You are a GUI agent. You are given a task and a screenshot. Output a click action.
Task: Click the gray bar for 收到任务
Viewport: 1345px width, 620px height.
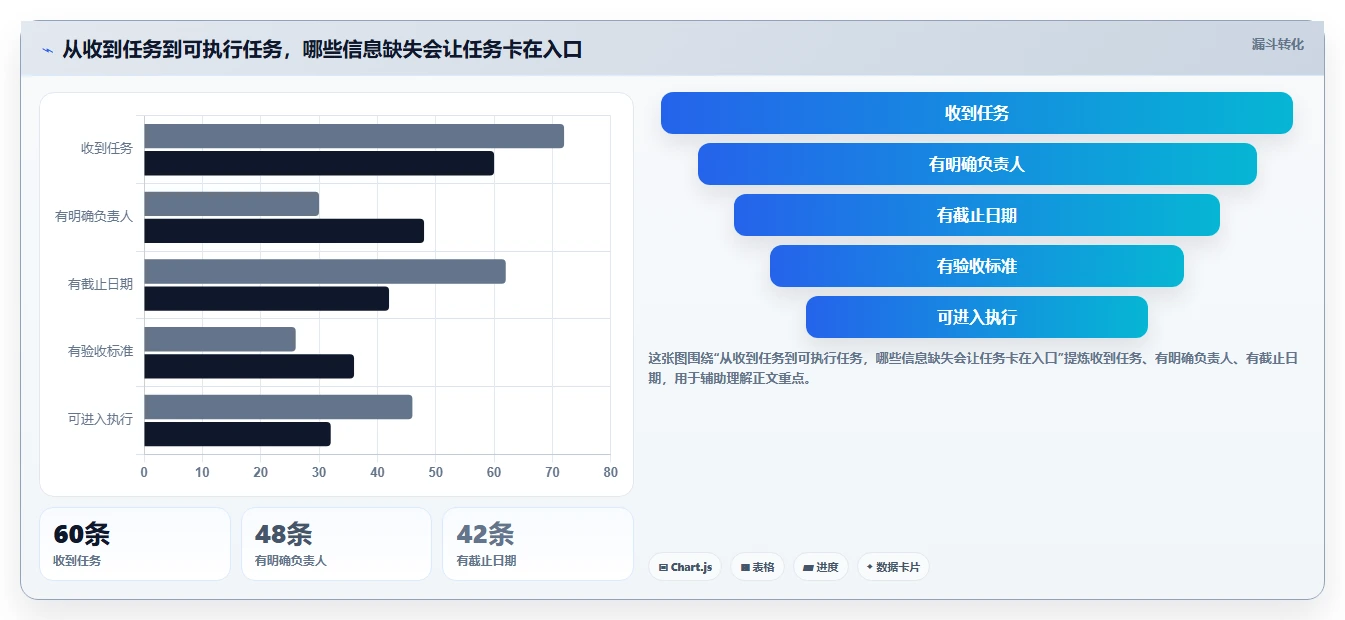click(354, 136)
